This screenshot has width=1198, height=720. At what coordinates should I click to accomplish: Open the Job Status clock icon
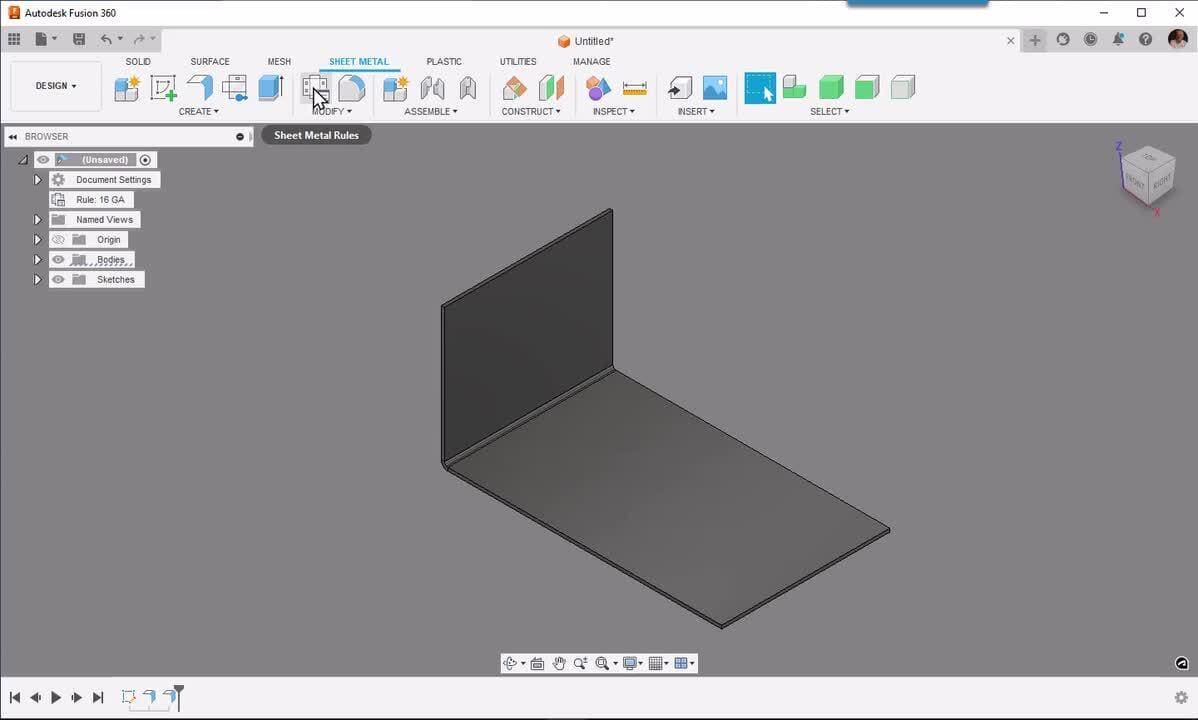click(1090, 39)
